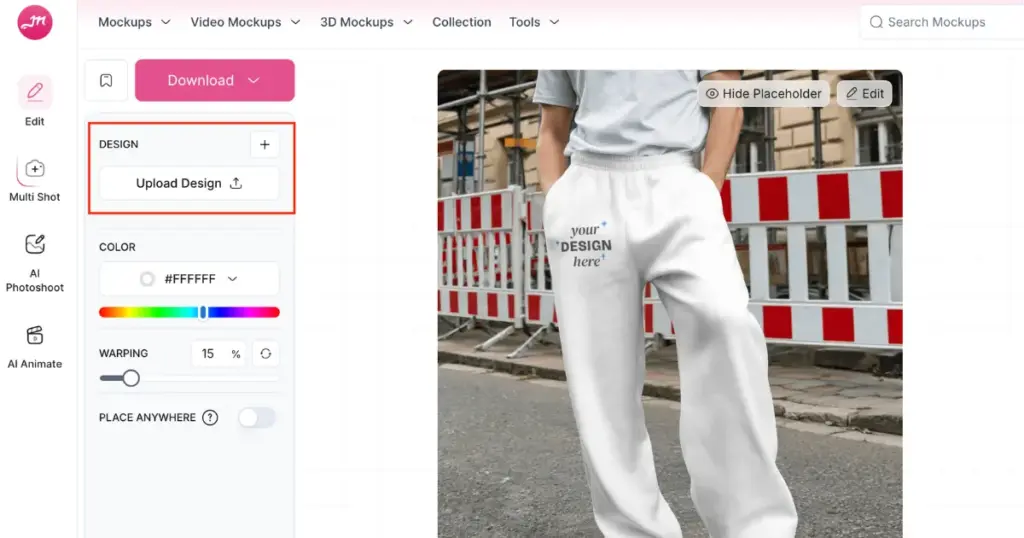1024x538 pixels.
Task: Focus the Search Mockups field
Action: point(942,22)
